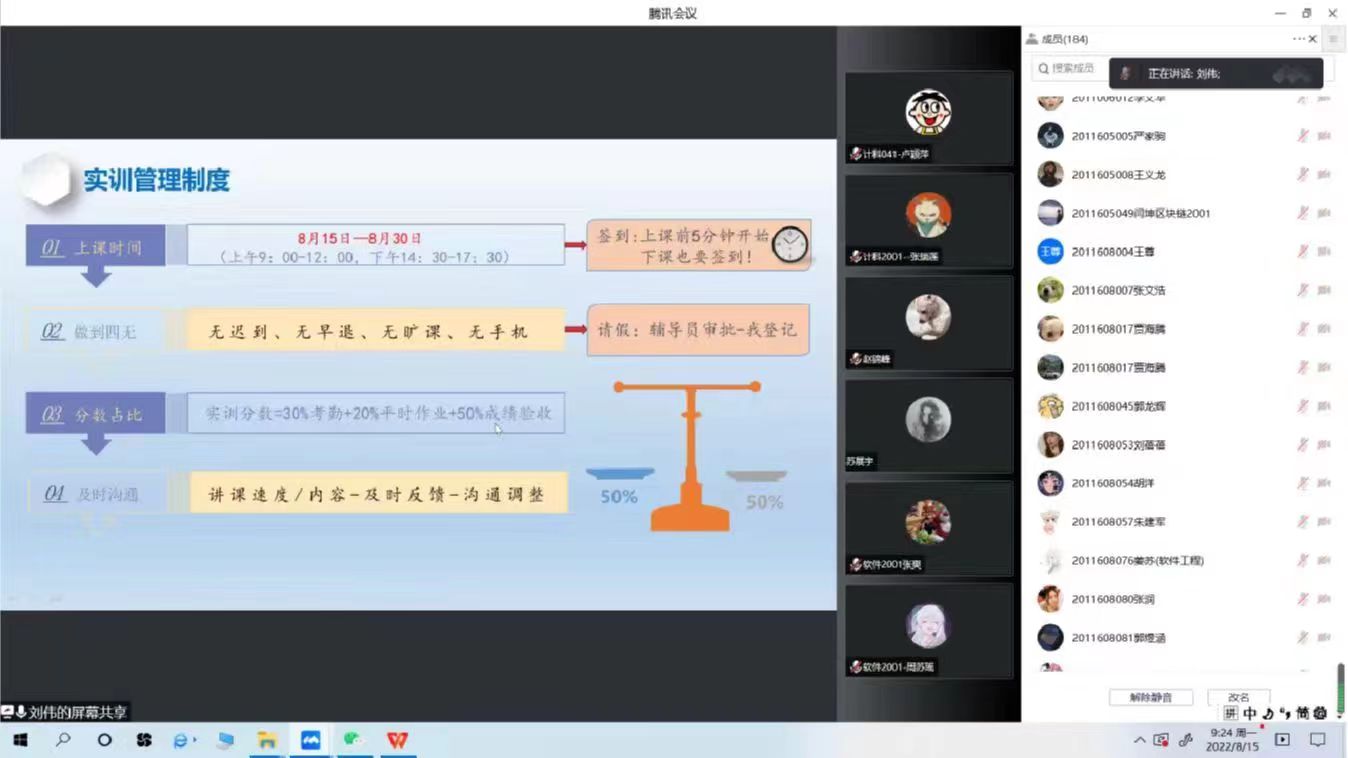Expand the hidden system tray icons chevron
The height and width of the screenshot is (758, 1348).
pos(1139,740)
